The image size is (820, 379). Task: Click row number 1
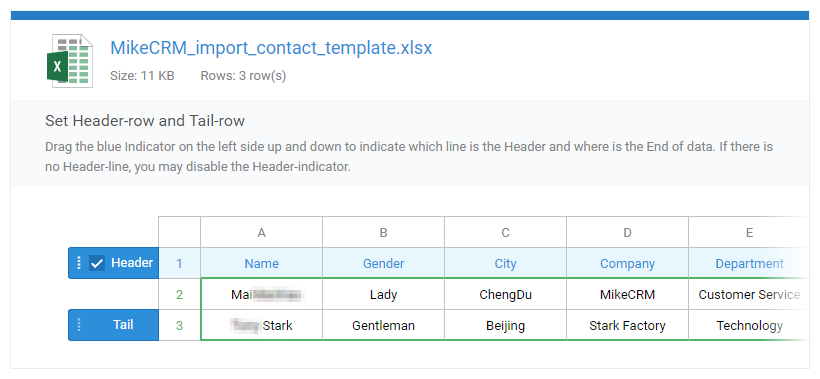click(179, 263)
